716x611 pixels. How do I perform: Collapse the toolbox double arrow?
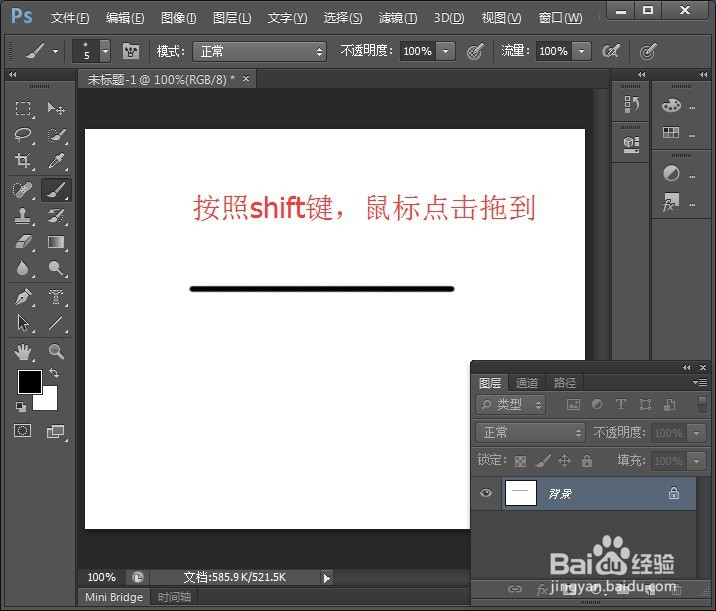click(x=12, y=74)
